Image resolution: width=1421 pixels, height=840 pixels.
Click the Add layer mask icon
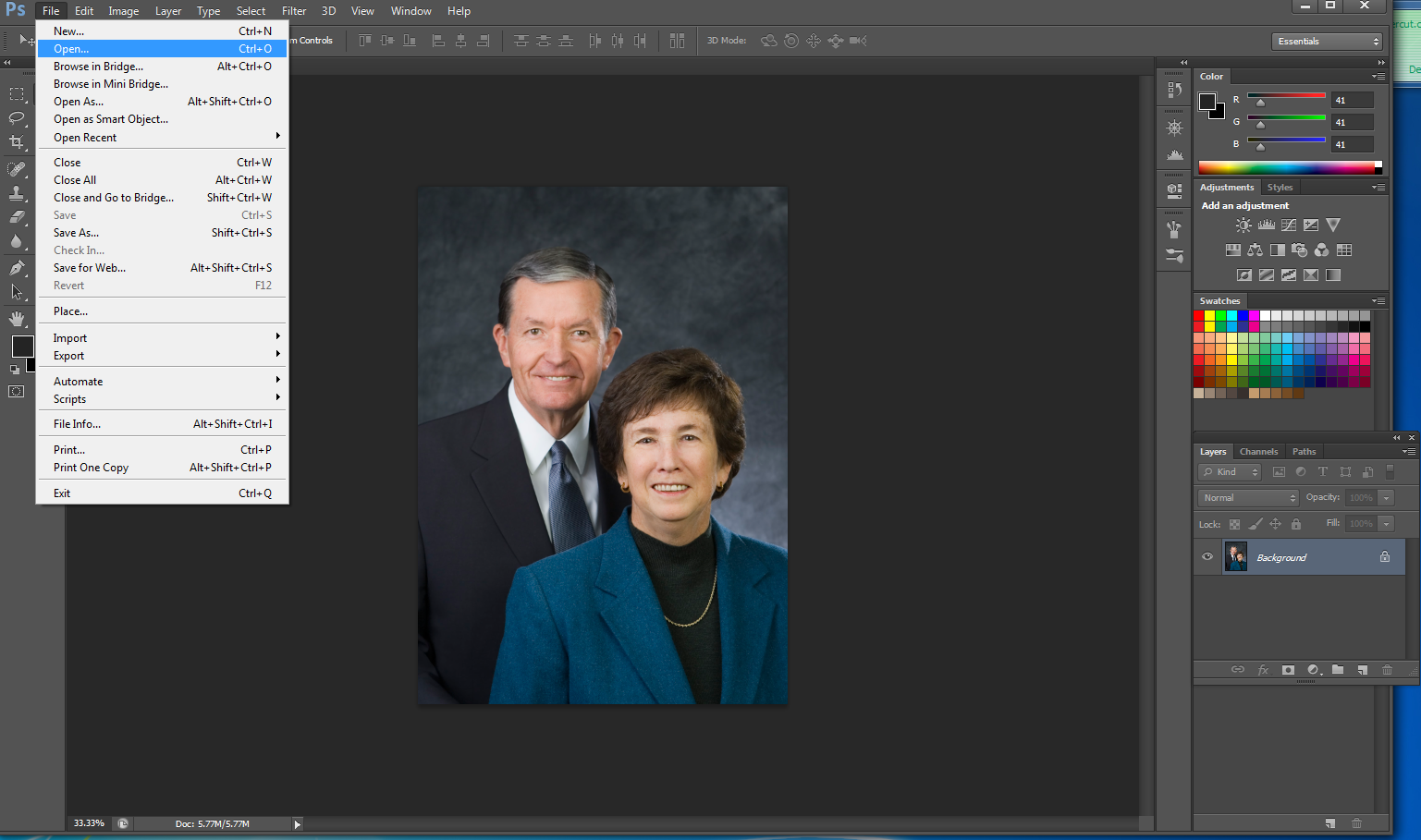point(1288,670)
